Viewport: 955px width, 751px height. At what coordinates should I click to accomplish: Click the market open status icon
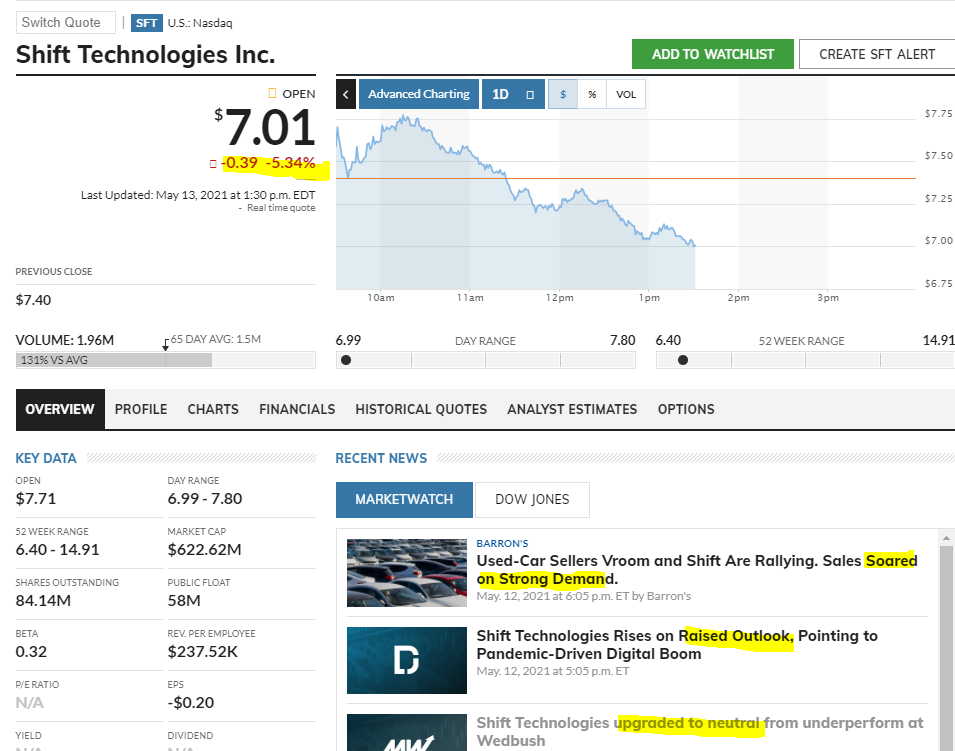click(x=272, y=94)
